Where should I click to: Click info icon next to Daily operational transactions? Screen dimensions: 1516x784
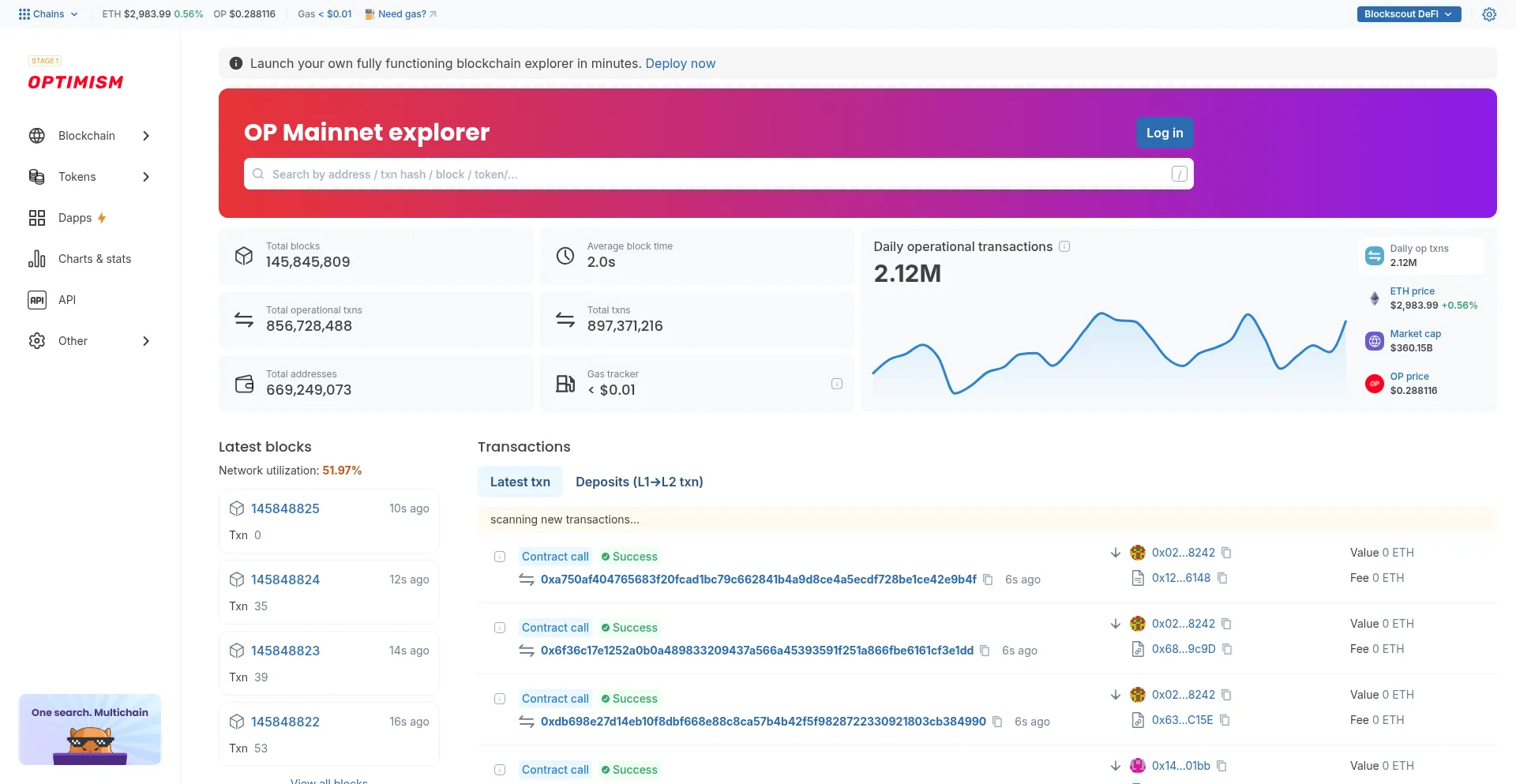pyautogui.click(x=1064, y=246)
